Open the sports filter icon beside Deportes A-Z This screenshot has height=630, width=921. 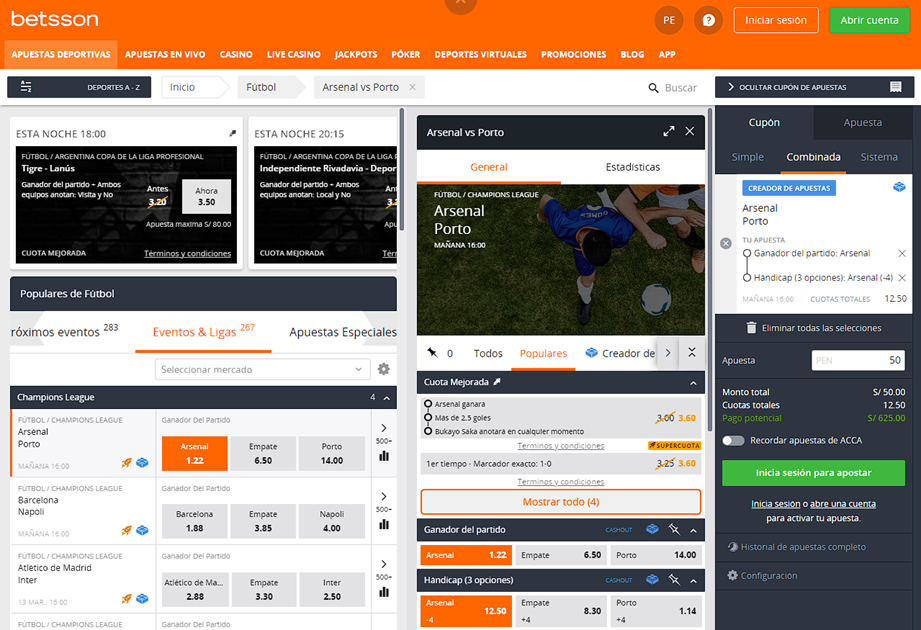(x=25, y=87)
